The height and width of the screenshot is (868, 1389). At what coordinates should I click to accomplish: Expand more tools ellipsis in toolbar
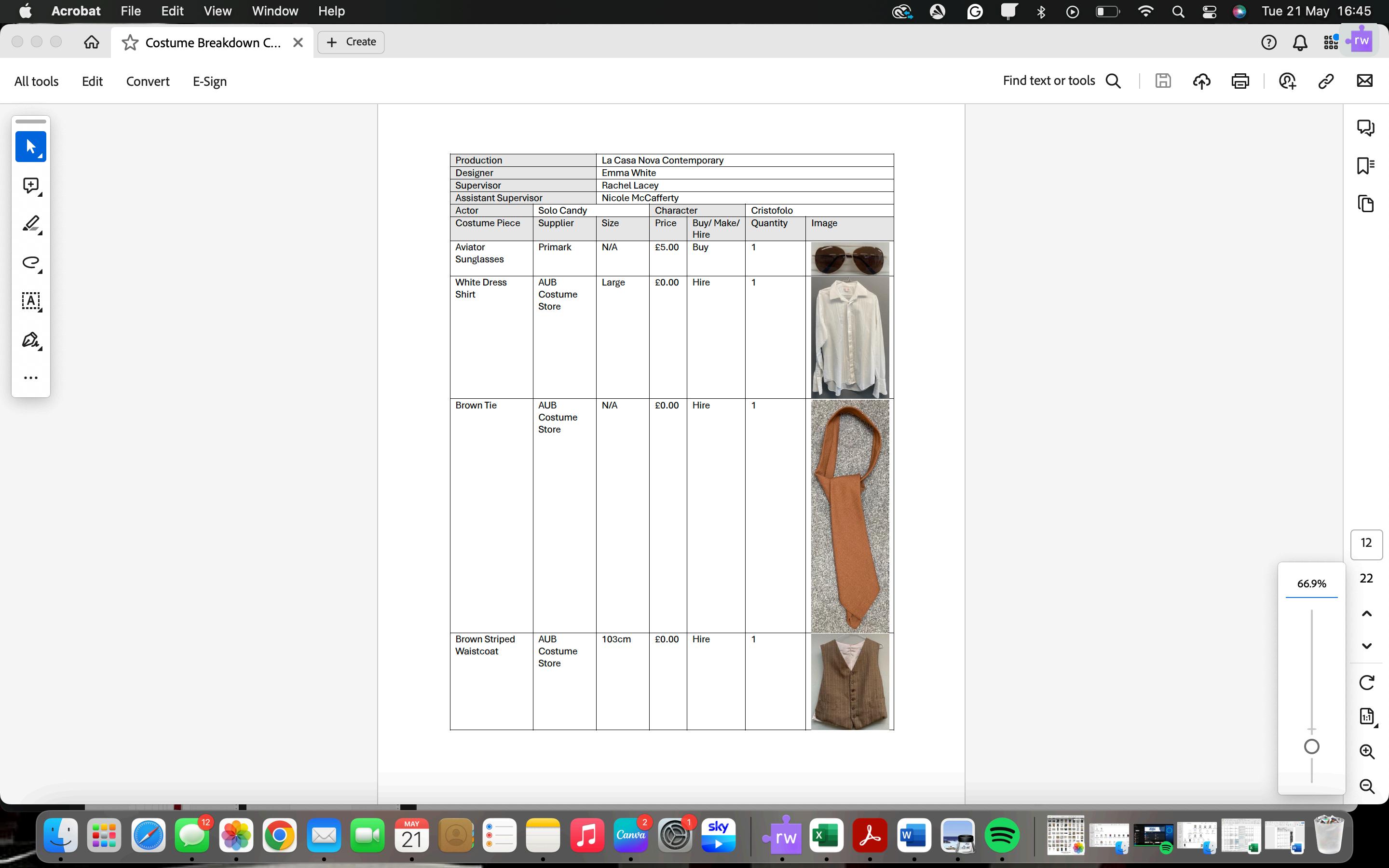click(x=30, y=378)
